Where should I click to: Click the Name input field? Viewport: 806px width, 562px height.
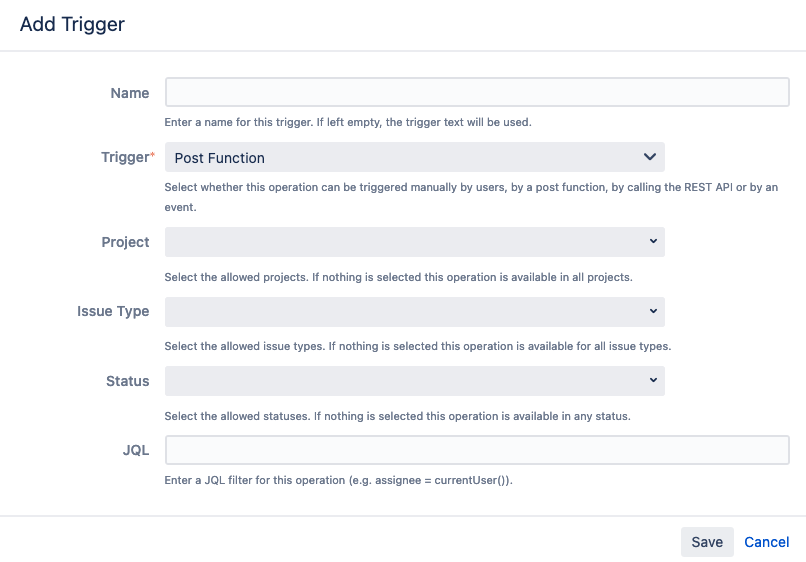click(477, 93)
